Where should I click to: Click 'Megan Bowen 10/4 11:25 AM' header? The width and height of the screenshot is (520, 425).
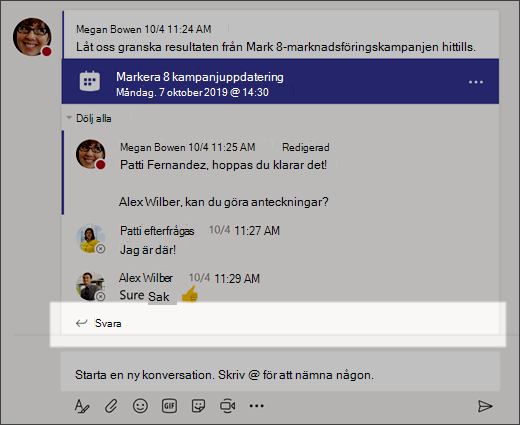coord(188,147)
